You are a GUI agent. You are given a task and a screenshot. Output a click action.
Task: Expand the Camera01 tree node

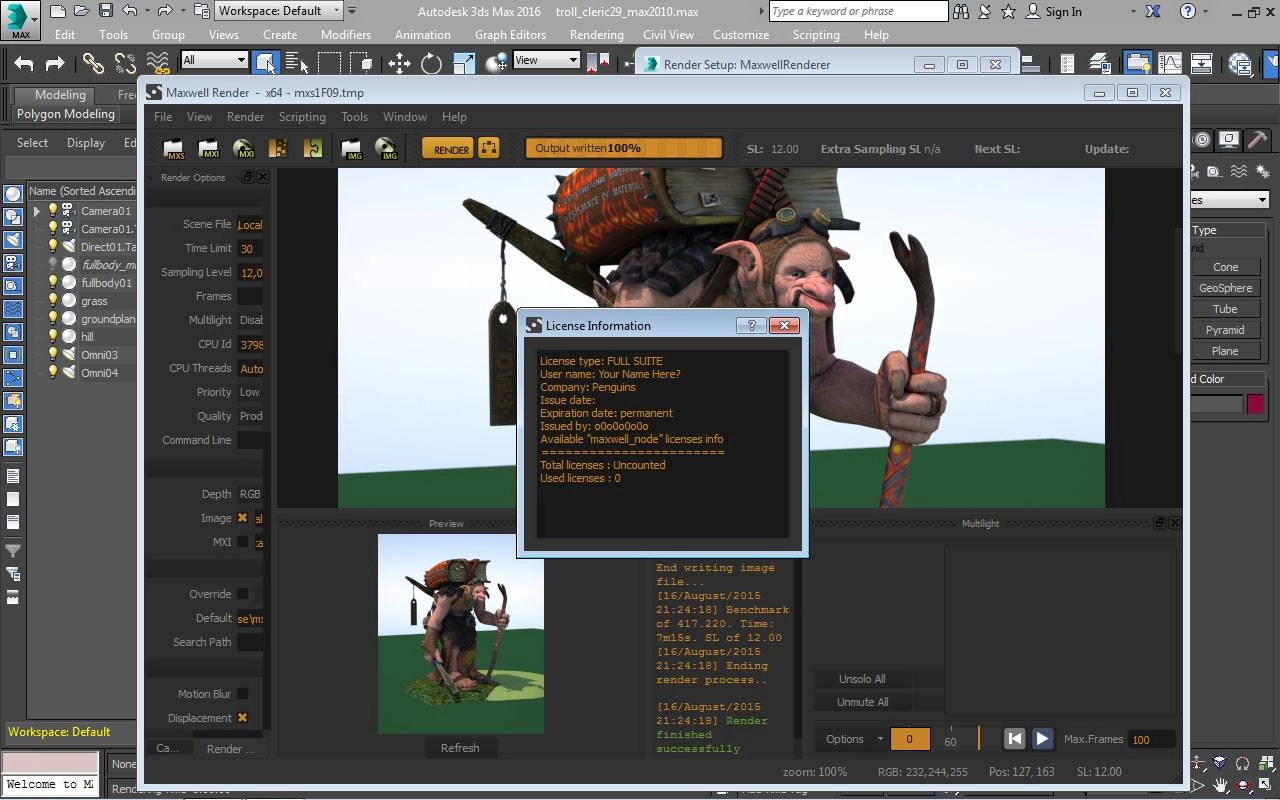37,211
